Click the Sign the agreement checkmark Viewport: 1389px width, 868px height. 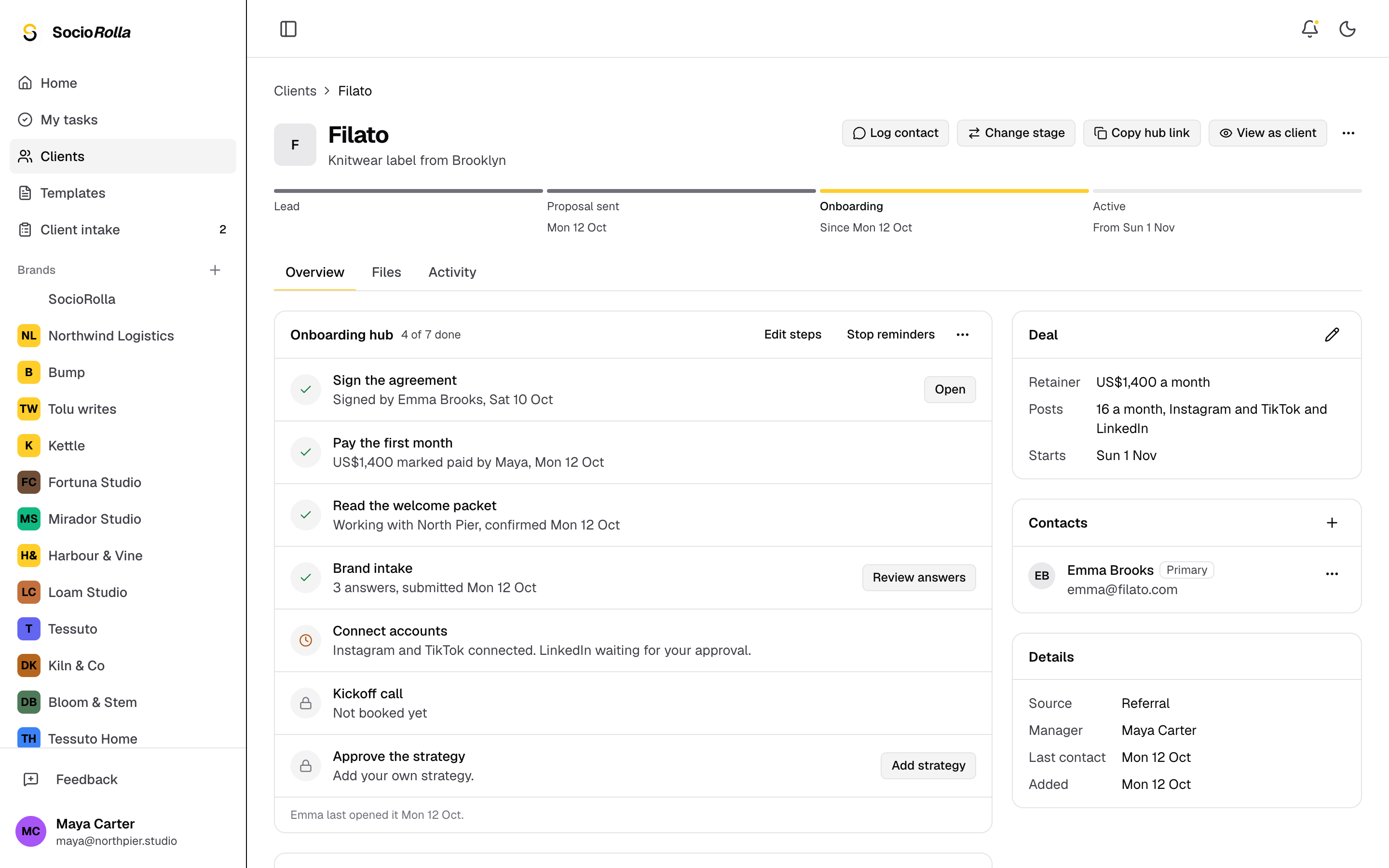306,390
